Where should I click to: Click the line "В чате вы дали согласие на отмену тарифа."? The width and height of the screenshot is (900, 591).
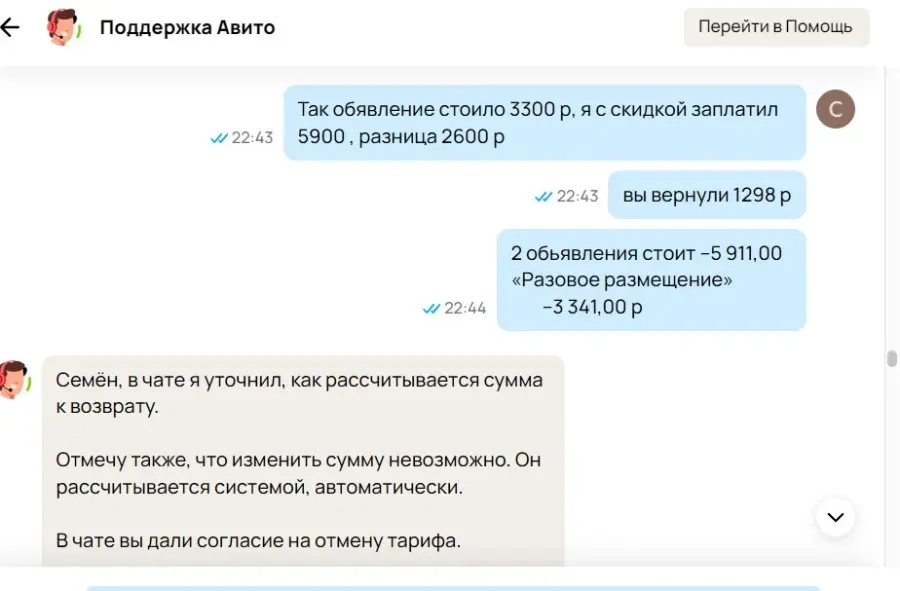(x=258, y=541)
